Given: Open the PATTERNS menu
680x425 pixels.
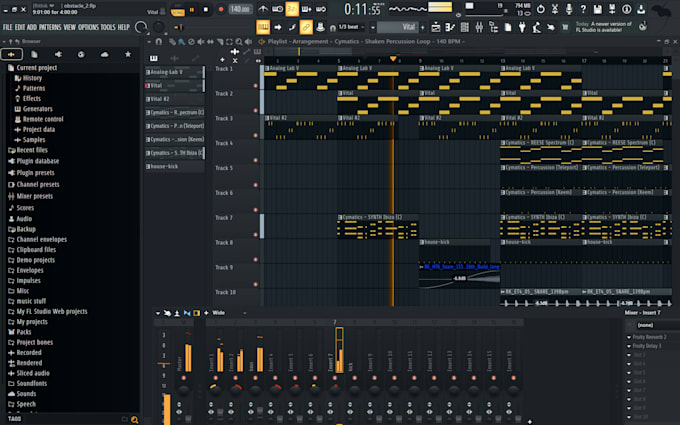Looking at the screenshot, I should (x=50, y=27).
